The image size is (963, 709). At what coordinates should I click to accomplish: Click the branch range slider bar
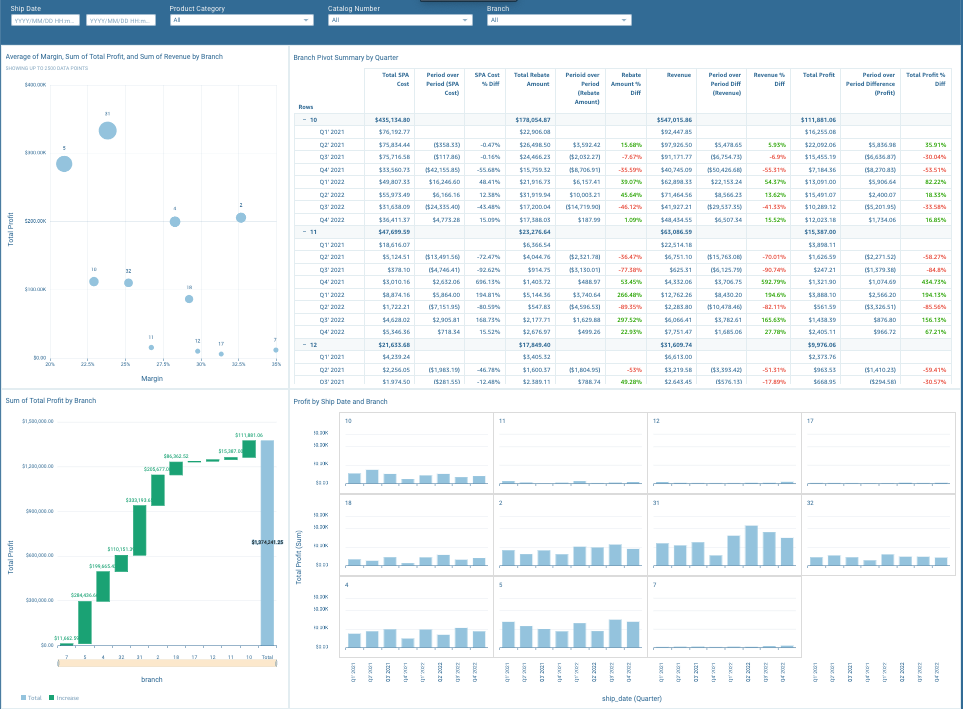(x=167, y=663)
